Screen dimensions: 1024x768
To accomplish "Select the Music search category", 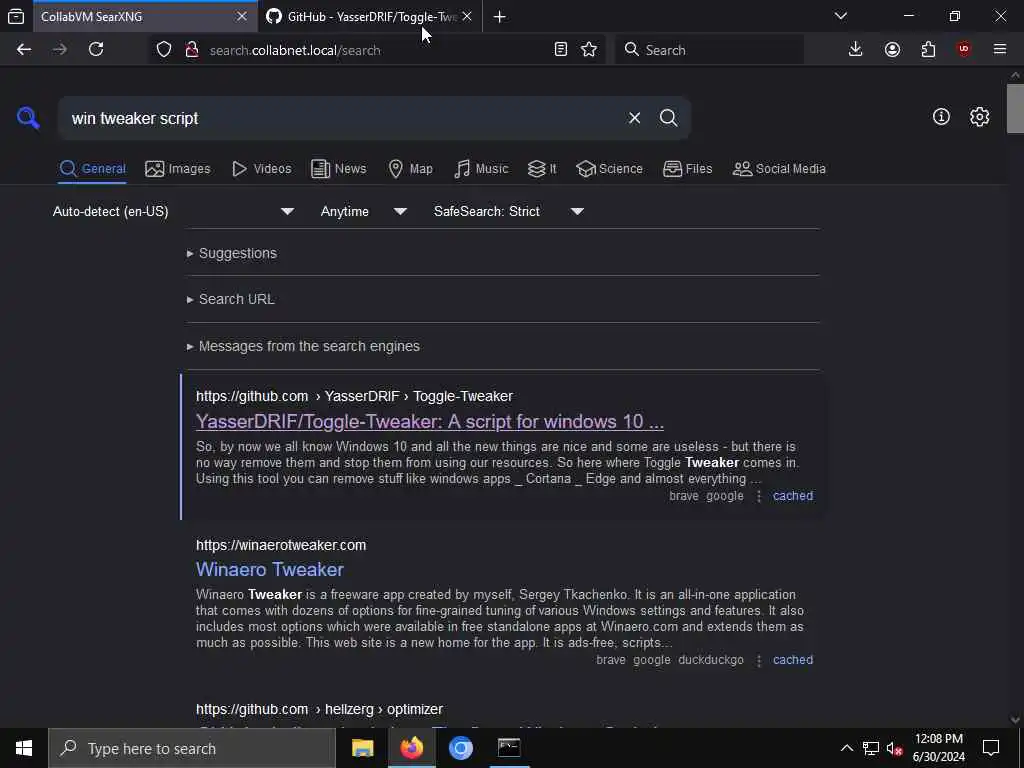I will 481,168.
